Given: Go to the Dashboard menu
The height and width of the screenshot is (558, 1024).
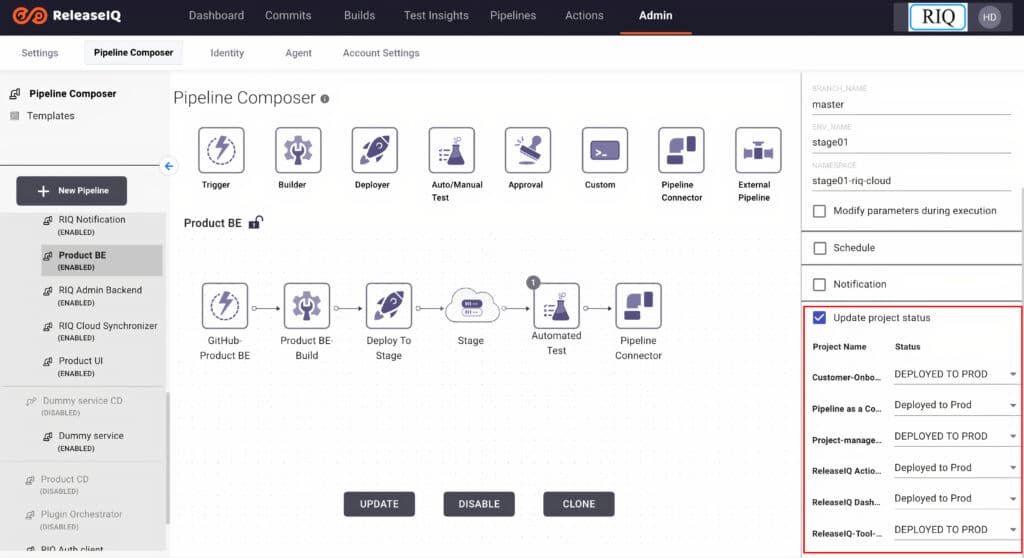Looking at the screenshot, I should click(x=216, y=16).
